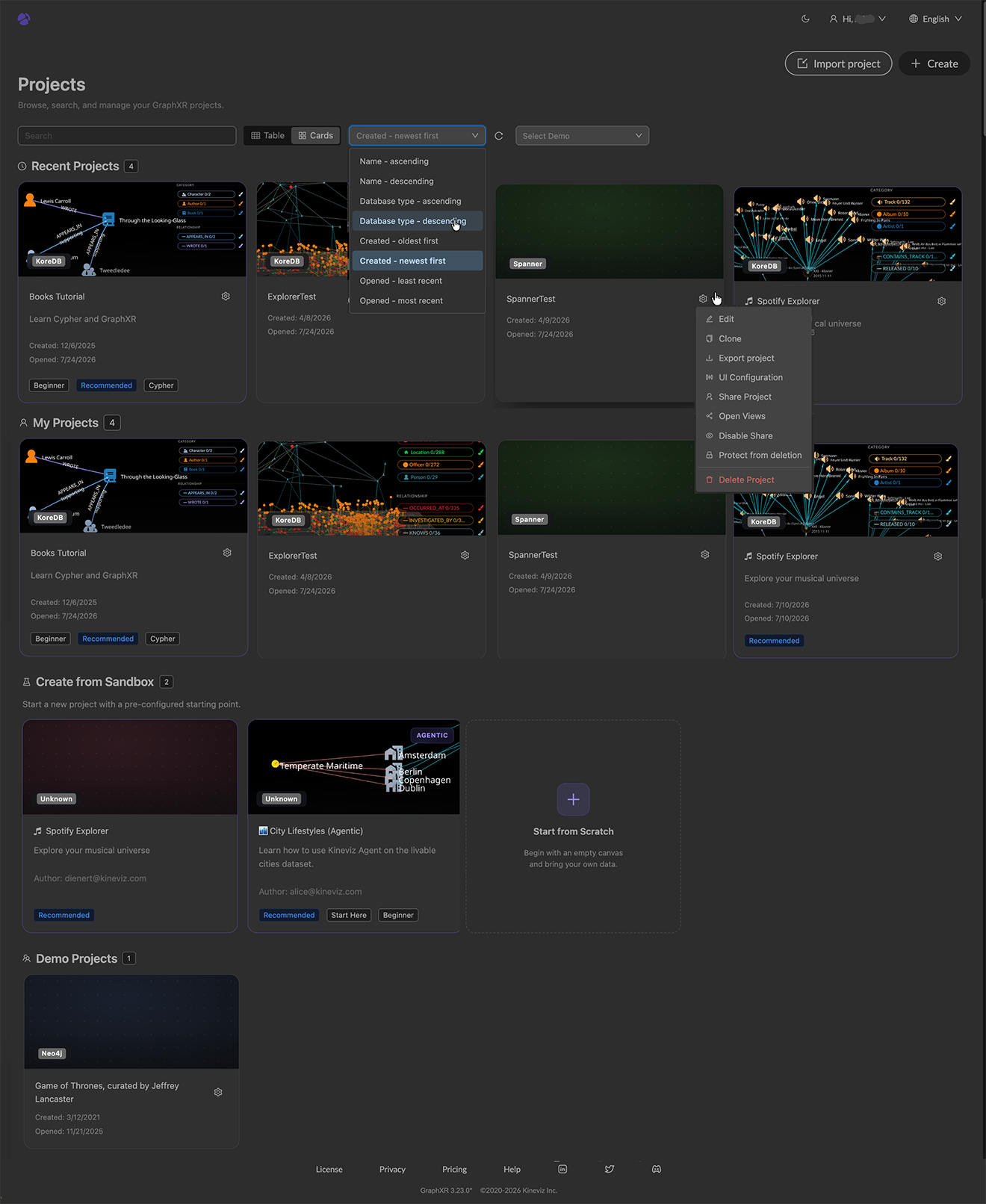
Task: Open gear on Game of Thrones demo project
Action: (218, 1092)
